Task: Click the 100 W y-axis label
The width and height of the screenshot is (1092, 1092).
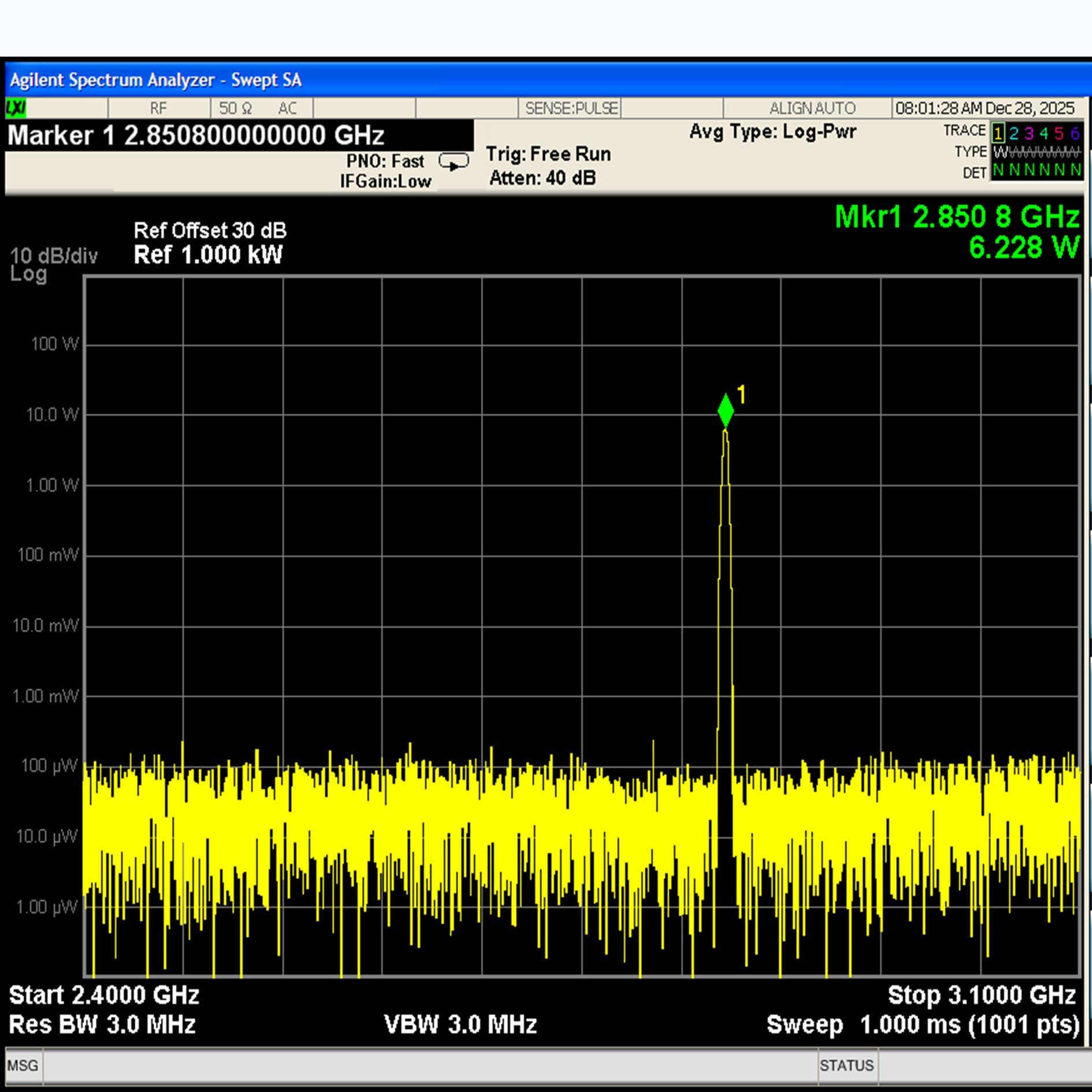Action: coord(54,344)
